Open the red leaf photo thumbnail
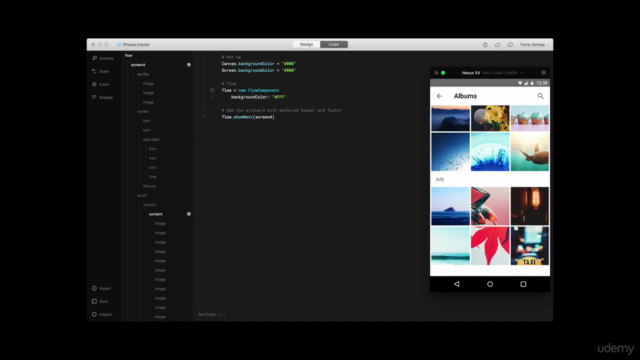The width and height of the screenshot is (640, 360). (x=490, y=246)
